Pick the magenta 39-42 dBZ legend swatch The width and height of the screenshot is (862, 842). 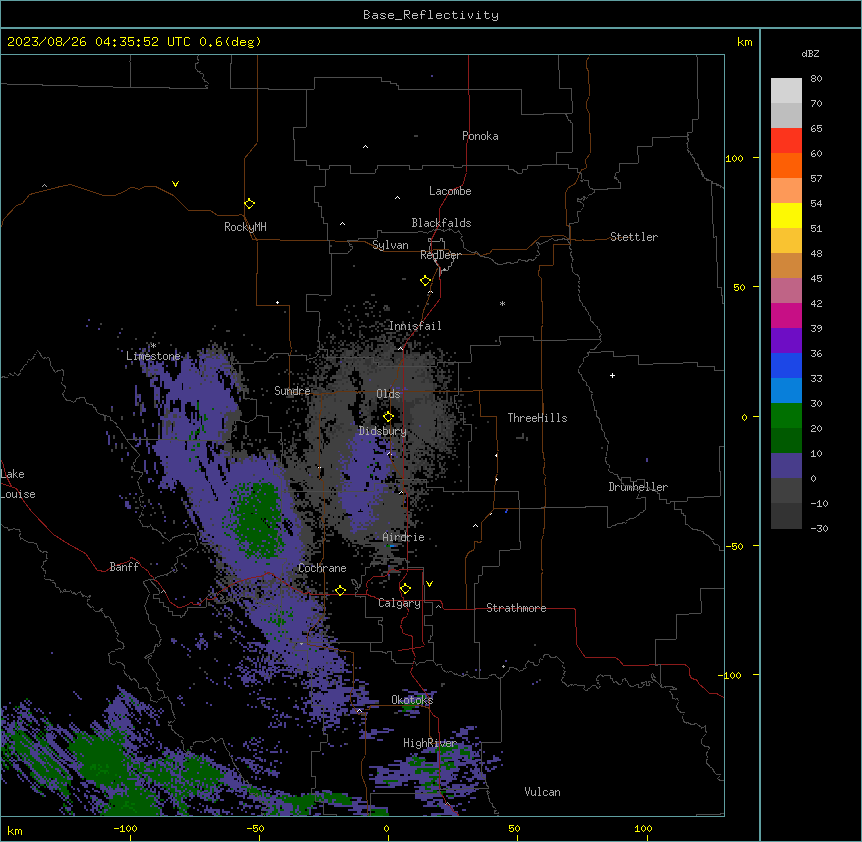tap(786, 316)
